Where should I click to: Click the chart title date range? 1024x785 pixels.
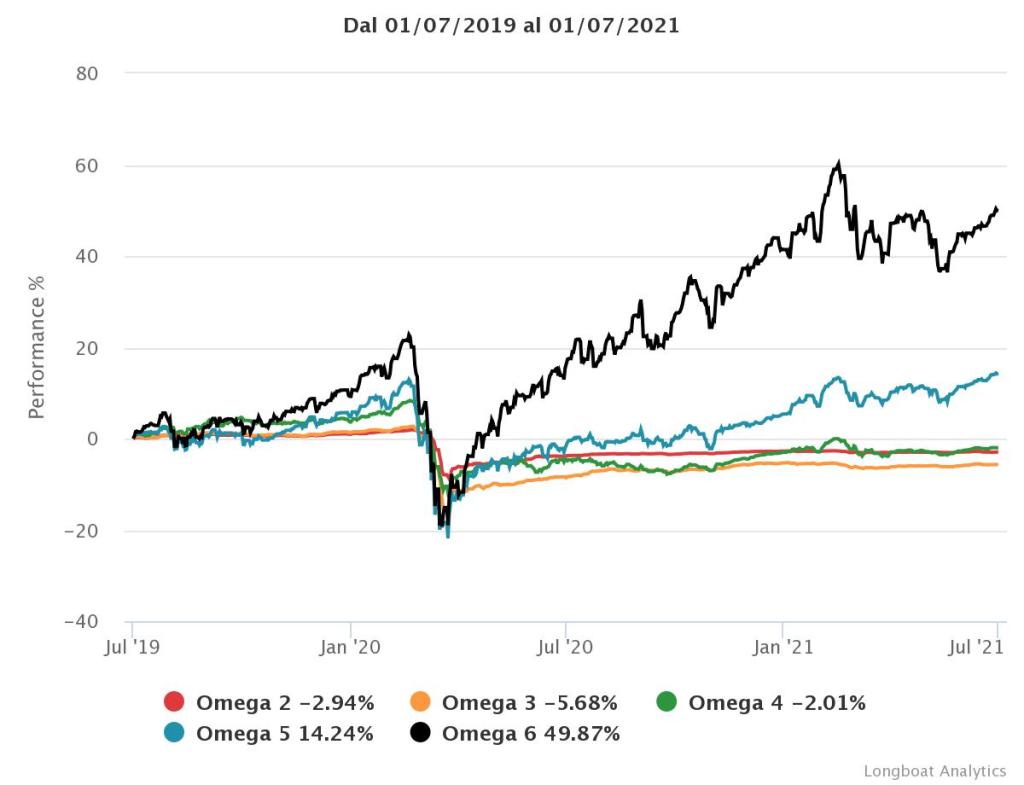[x=511, y=26]
